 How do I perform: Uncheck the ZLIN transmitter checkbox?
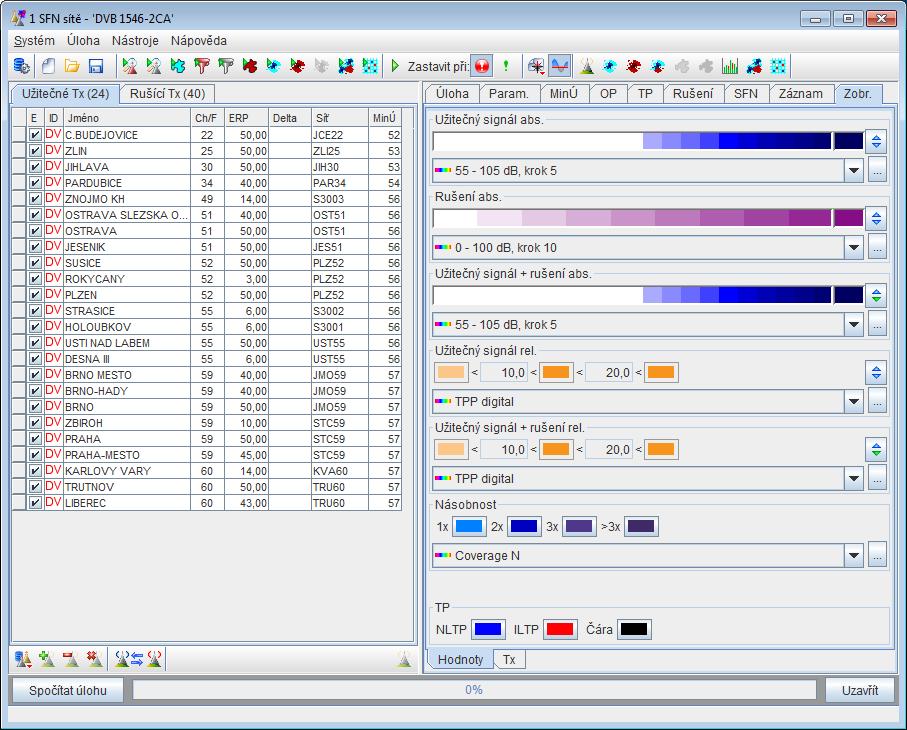tap(35, 151)
